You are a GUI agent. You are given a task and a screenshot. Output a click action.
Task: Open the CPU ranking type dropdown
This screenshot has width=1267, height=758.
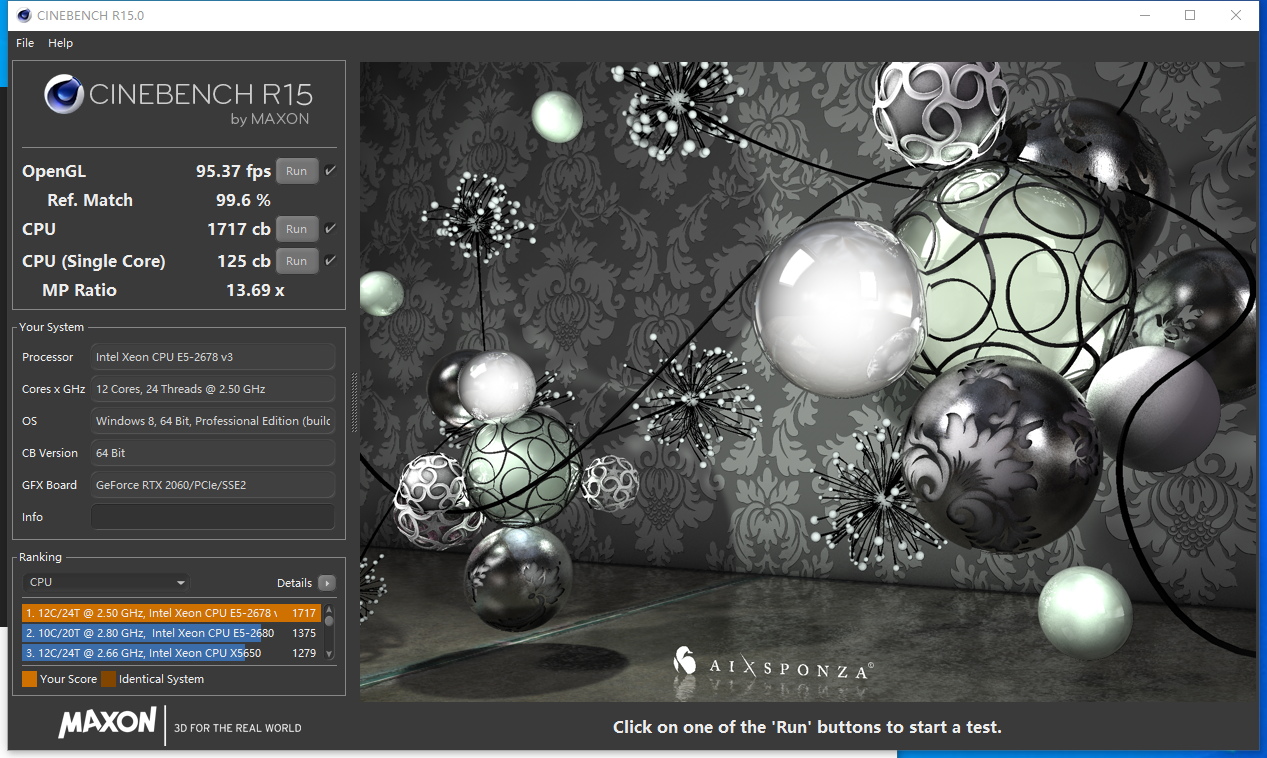(105, 582)
